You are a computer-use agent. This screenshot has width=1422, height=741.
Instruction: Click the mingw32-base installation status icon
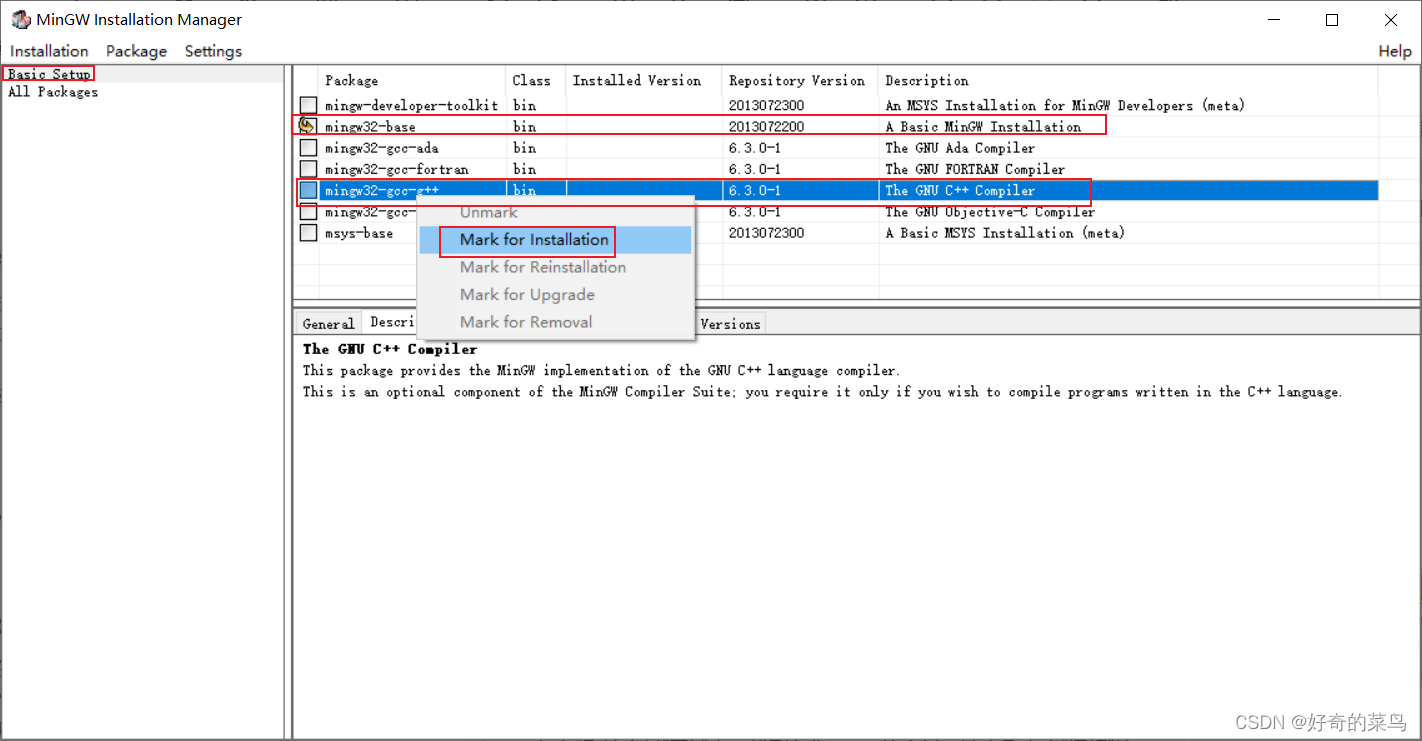tap(307, 126)
